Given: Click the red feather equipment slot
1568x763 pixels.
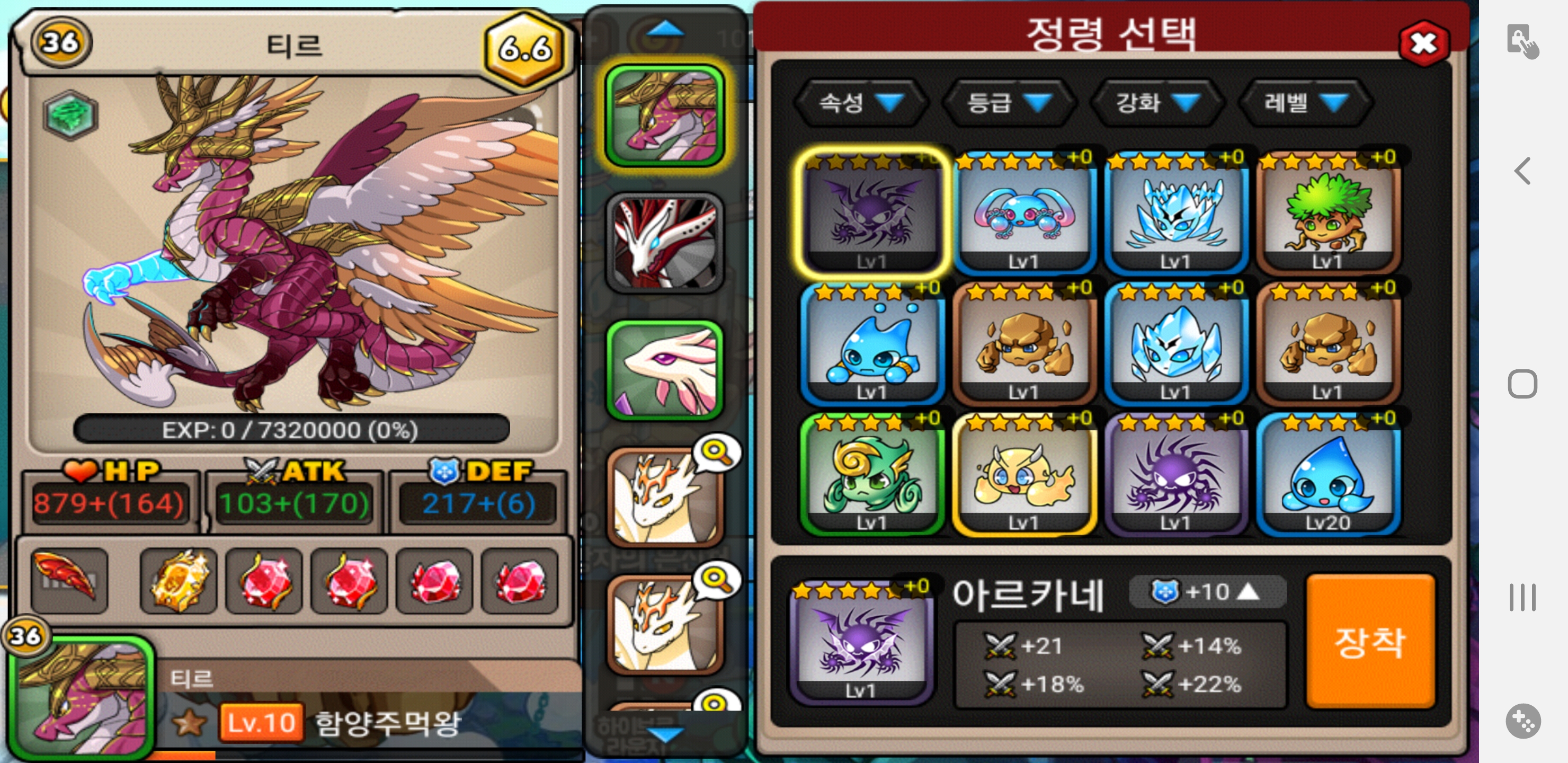Looking at the screenshot, I should tap(68, 579).
